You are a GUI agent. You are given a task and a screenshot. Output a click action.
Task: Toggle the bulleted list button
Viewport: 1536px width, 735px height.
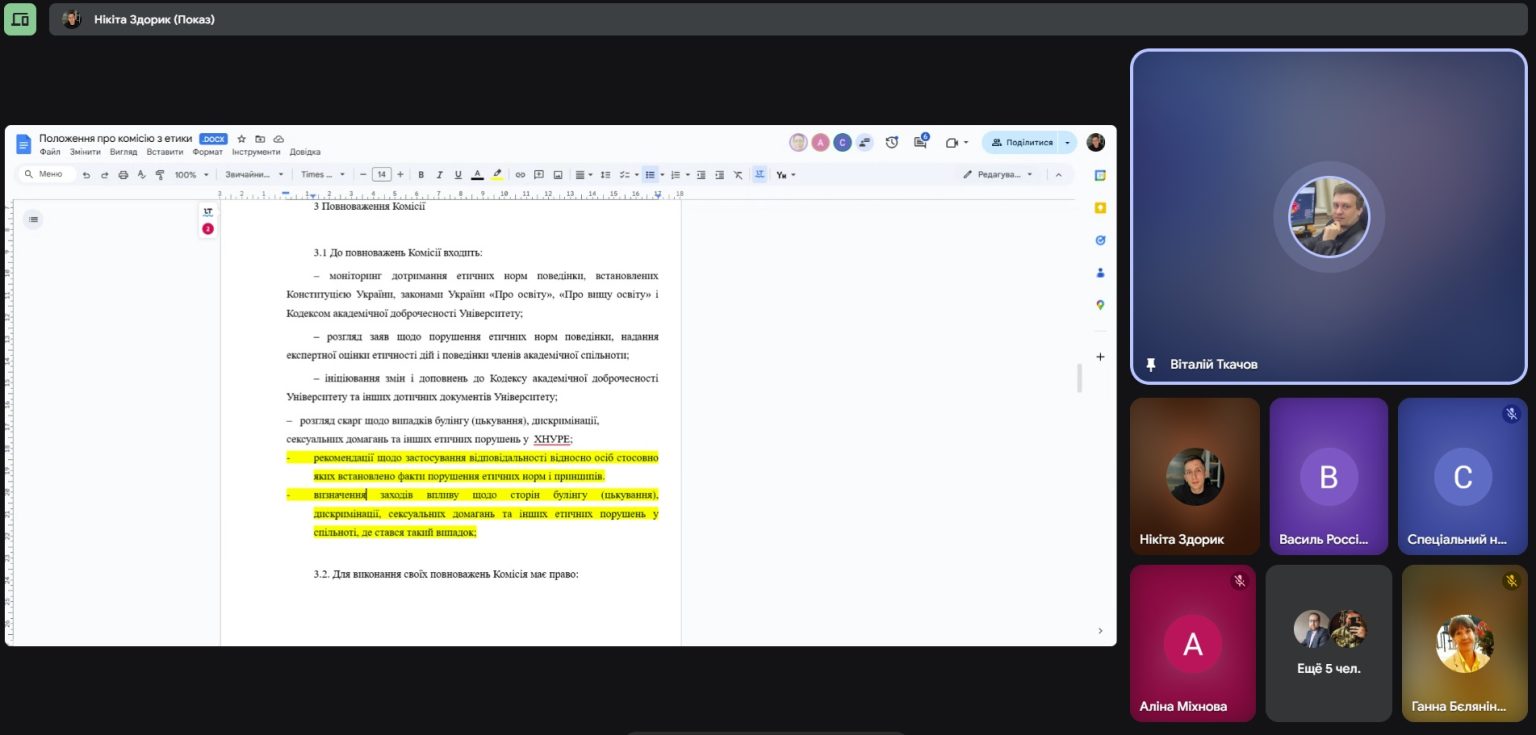pyautogui.click(x=649, y=175)
